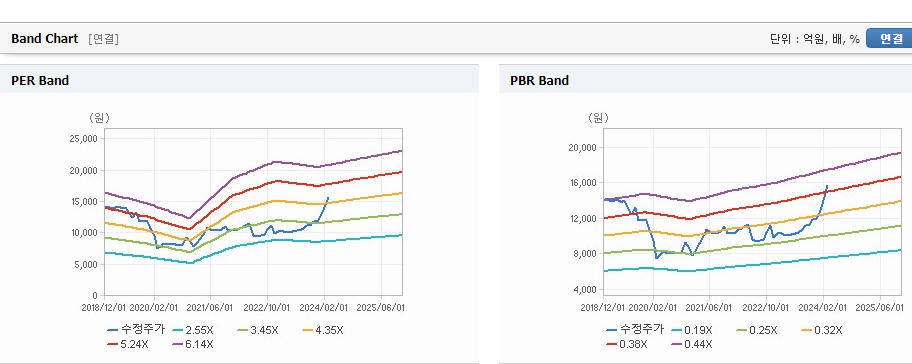Click the (원) unit label above PER chart

click(x=99, y=118)
